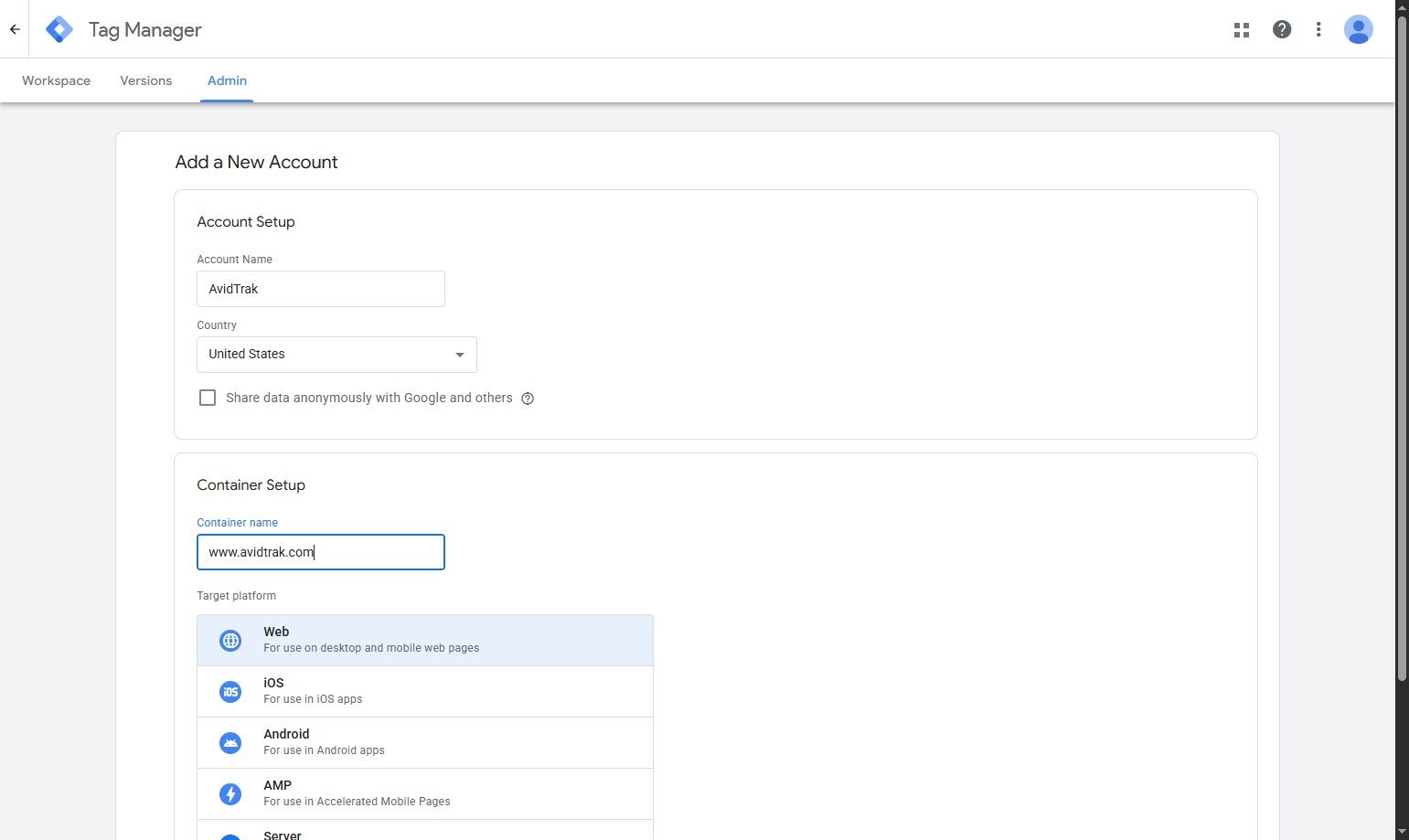
Task: Click the Add a New Account heading
Action: (x=256, y=162)
